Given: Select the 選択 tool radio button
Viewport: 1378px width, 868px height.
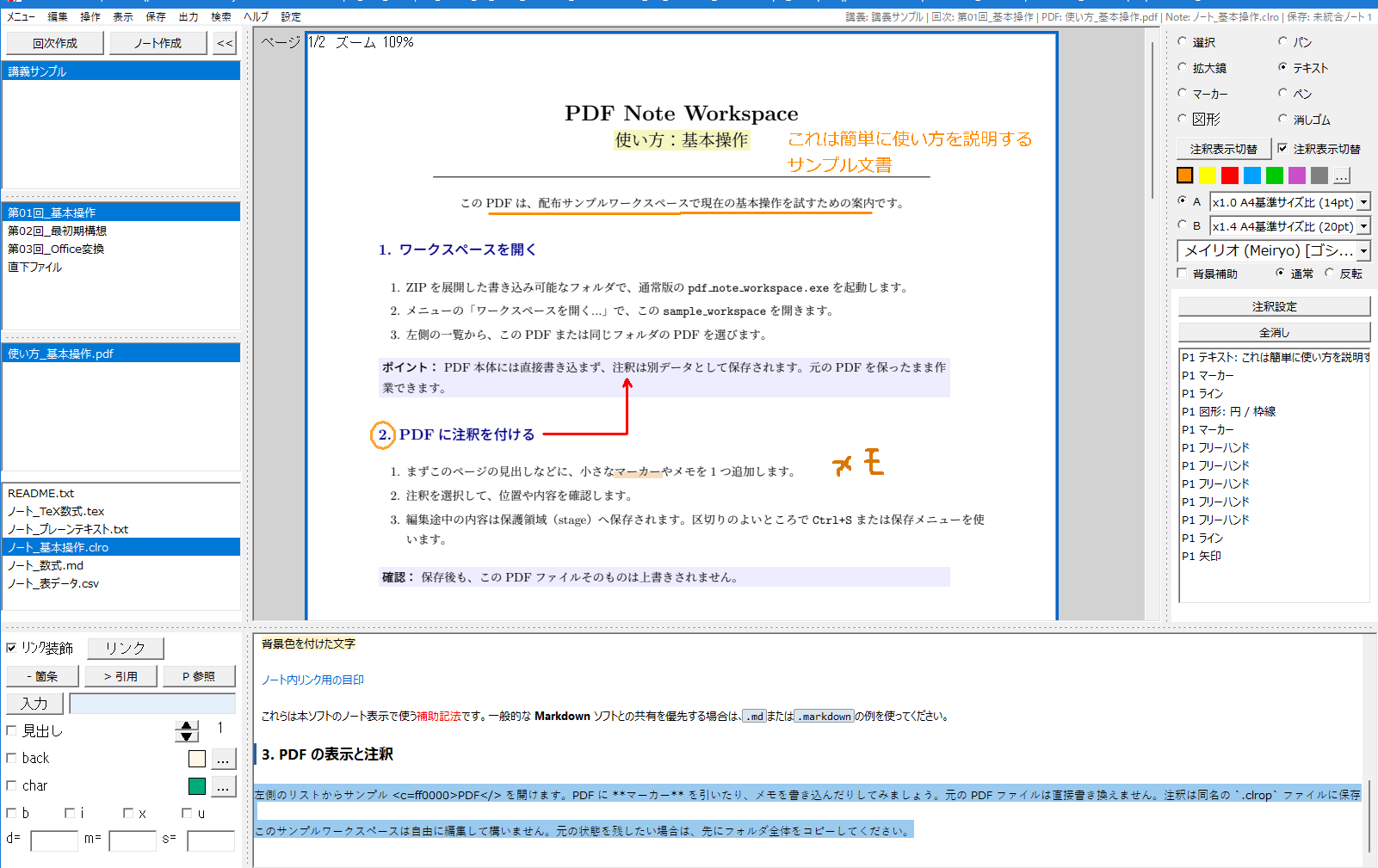Looking at the screenshot, I should (x=1183, y=41).
